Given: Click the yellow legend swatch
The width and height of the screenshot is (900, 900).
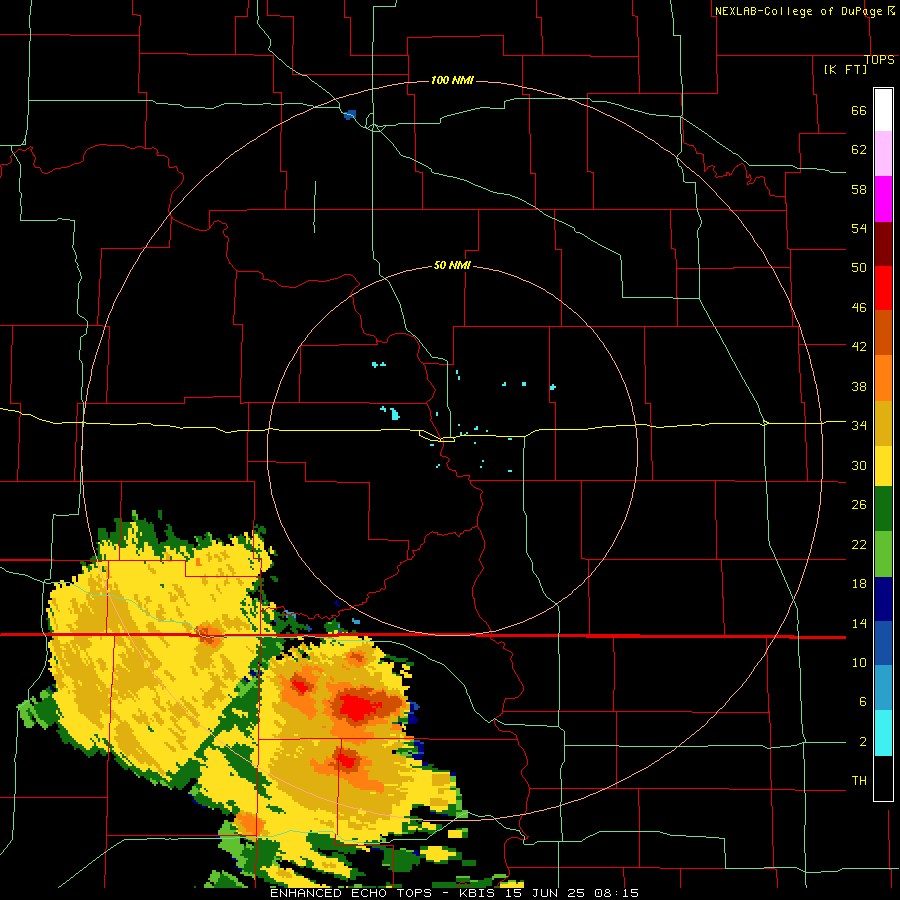Looking at the screenshot, I should 883,466.
